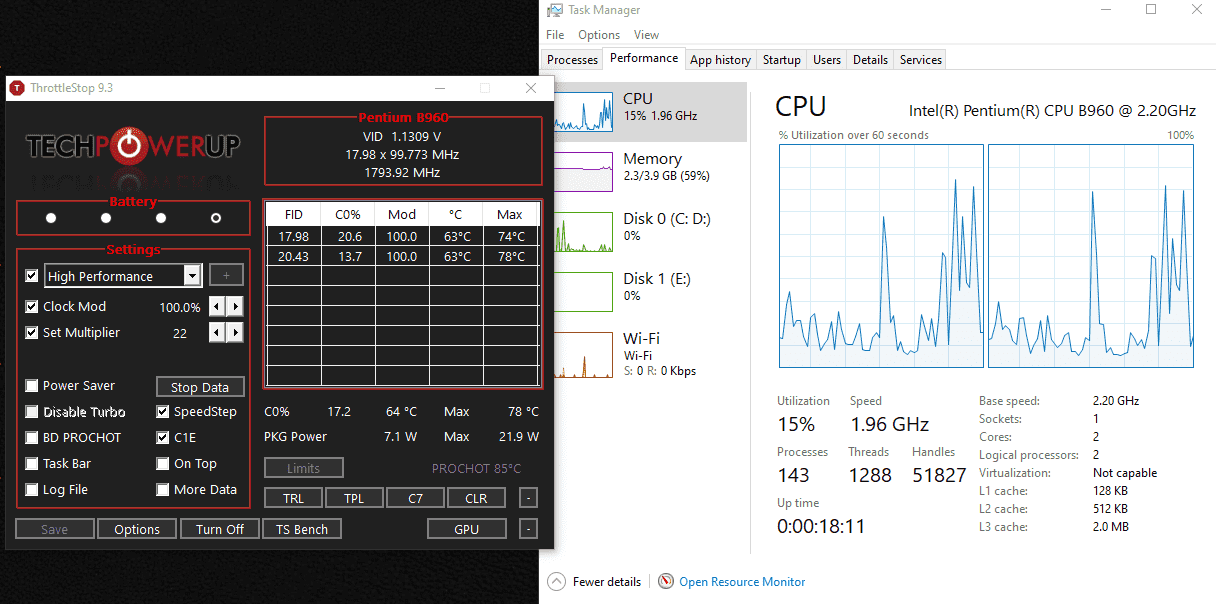
Task: Click the 51827 handles value
Action: click(x=939, y=475)
